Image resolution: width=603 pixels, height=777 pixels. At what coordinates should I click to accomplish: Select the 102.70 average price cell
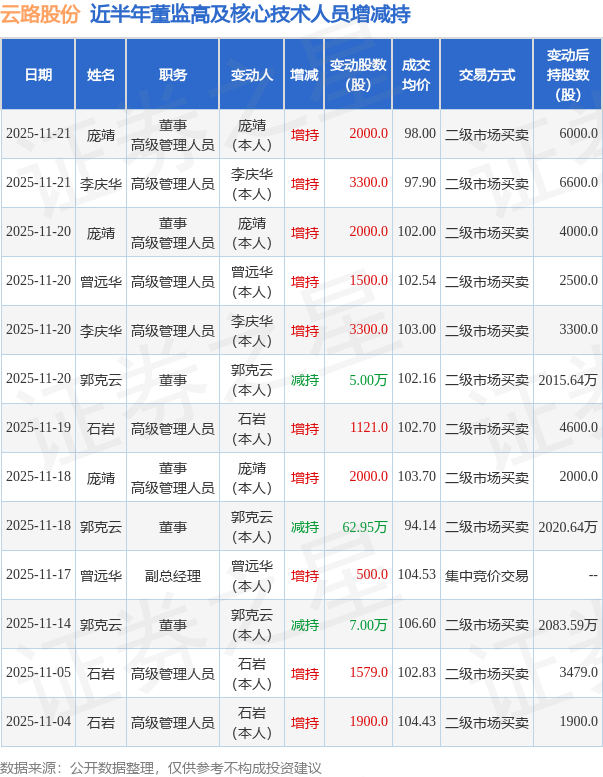pos(417,428)
